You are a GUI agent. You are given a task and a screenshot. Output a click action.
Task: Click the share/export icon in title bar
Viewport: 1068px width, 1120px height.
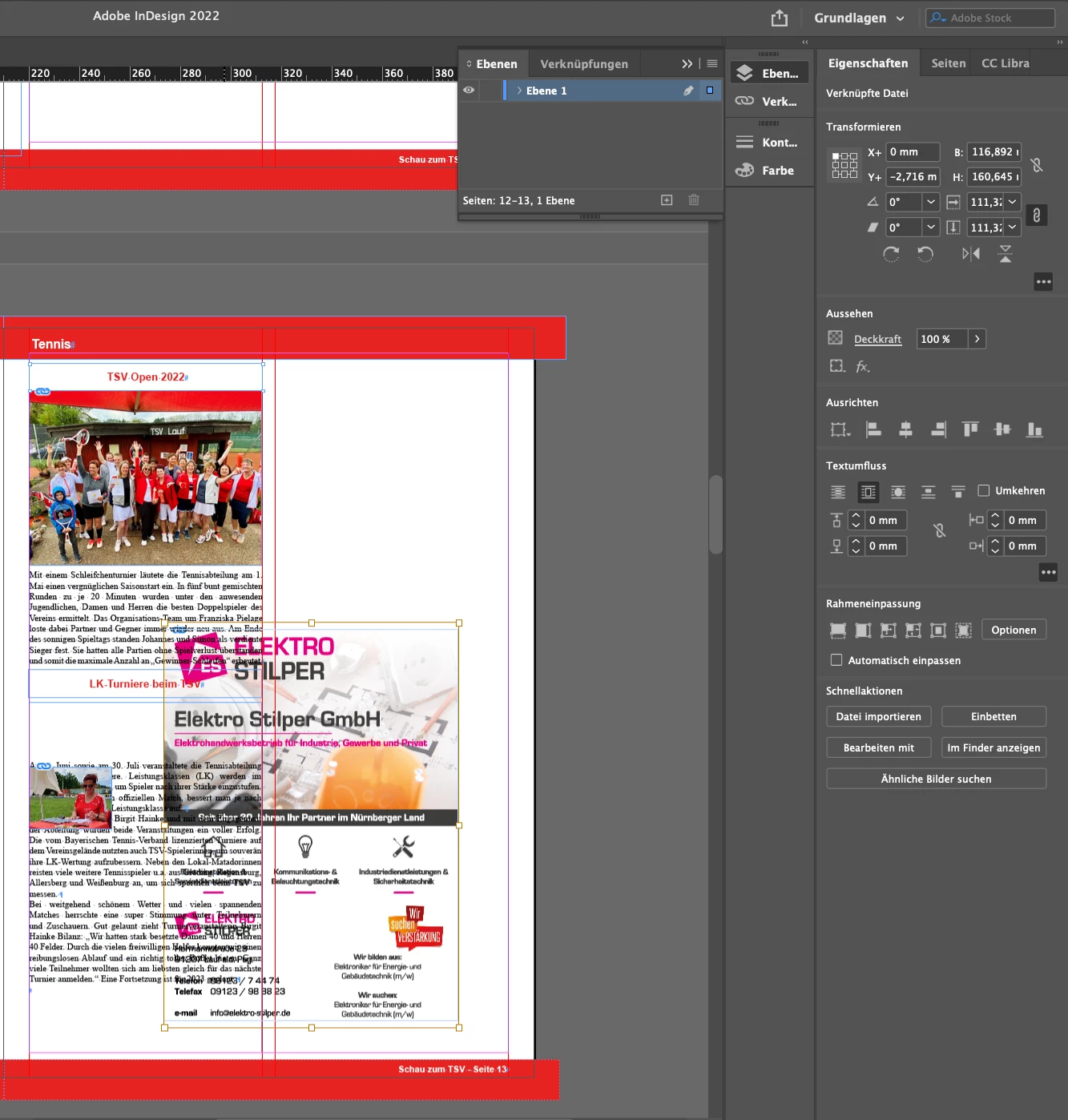coord(780,18)
